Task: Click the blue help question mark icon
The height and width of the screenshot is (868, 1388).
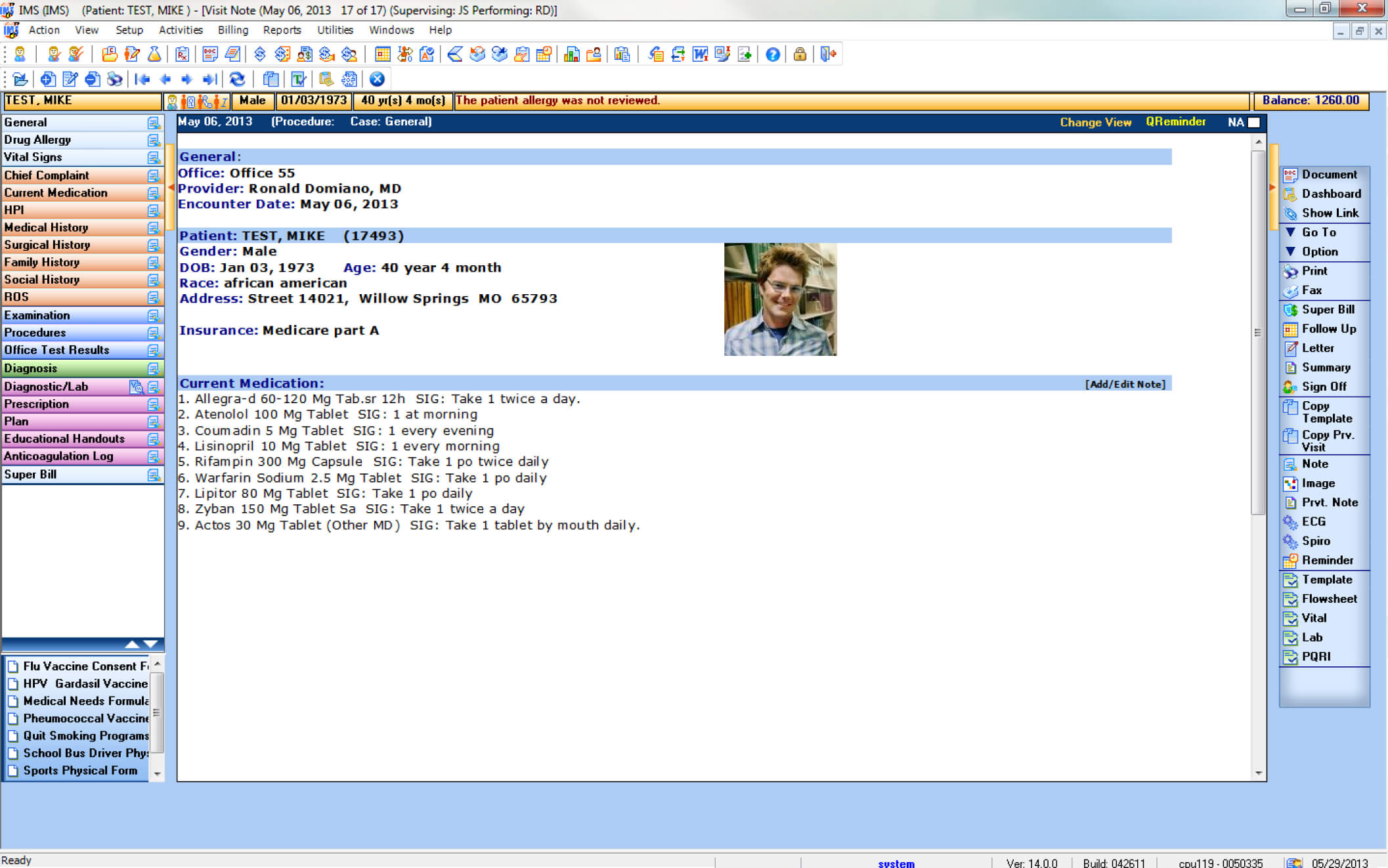Action: [773, 54]
